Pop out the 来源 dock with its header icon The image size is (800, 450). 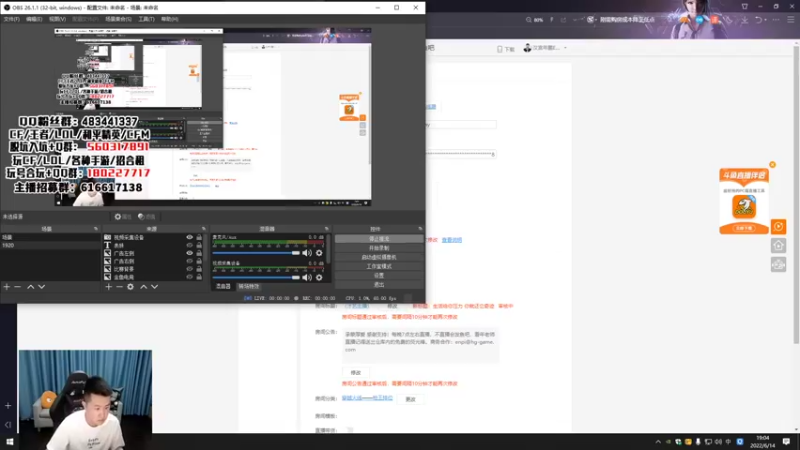[204, 229]
